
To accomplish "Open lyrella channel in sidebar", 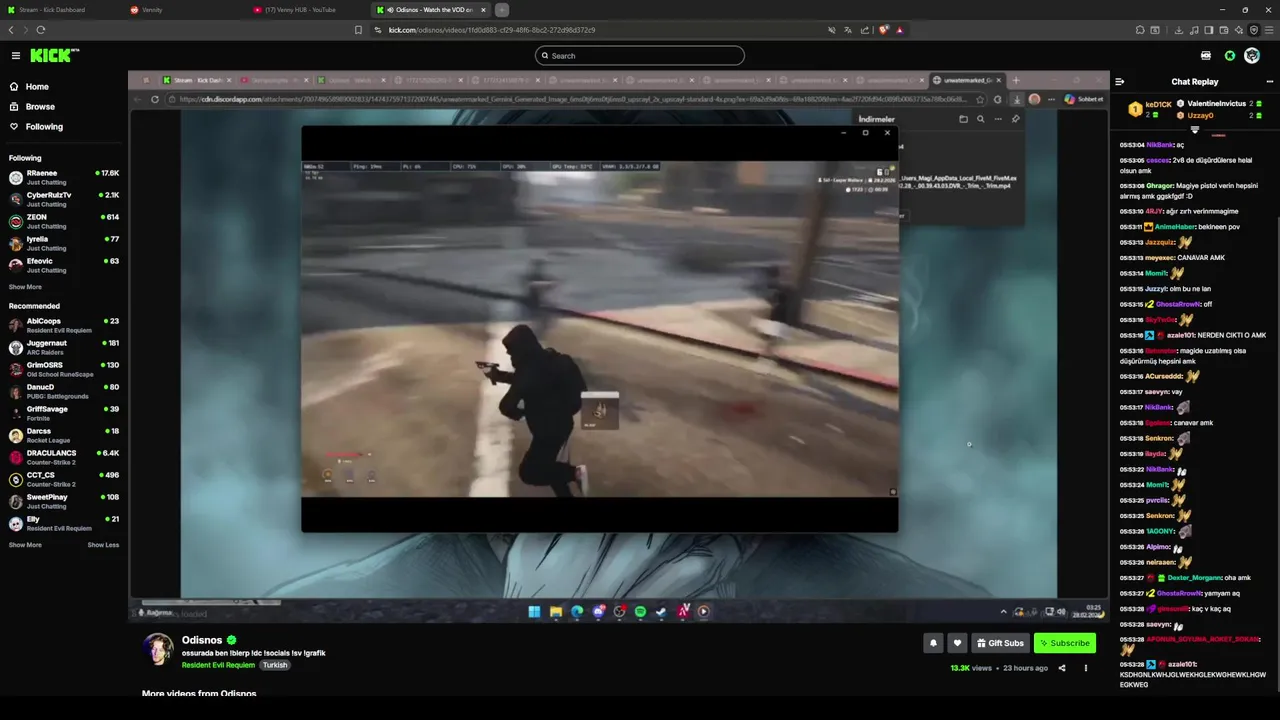I will [x=64, y=244].
